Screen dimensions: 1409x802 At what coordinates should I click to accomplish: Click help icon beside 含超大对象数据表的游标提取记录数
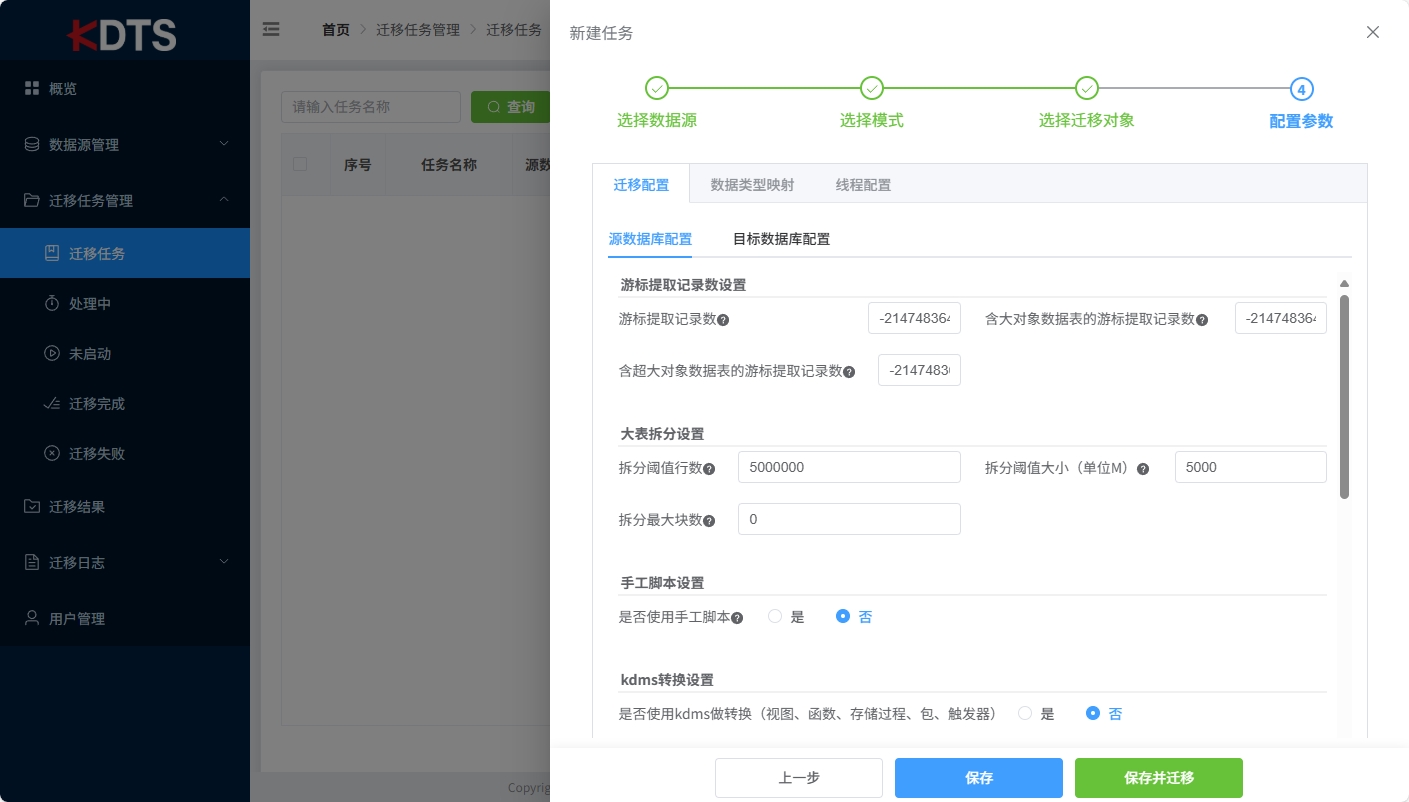point(849,372)
